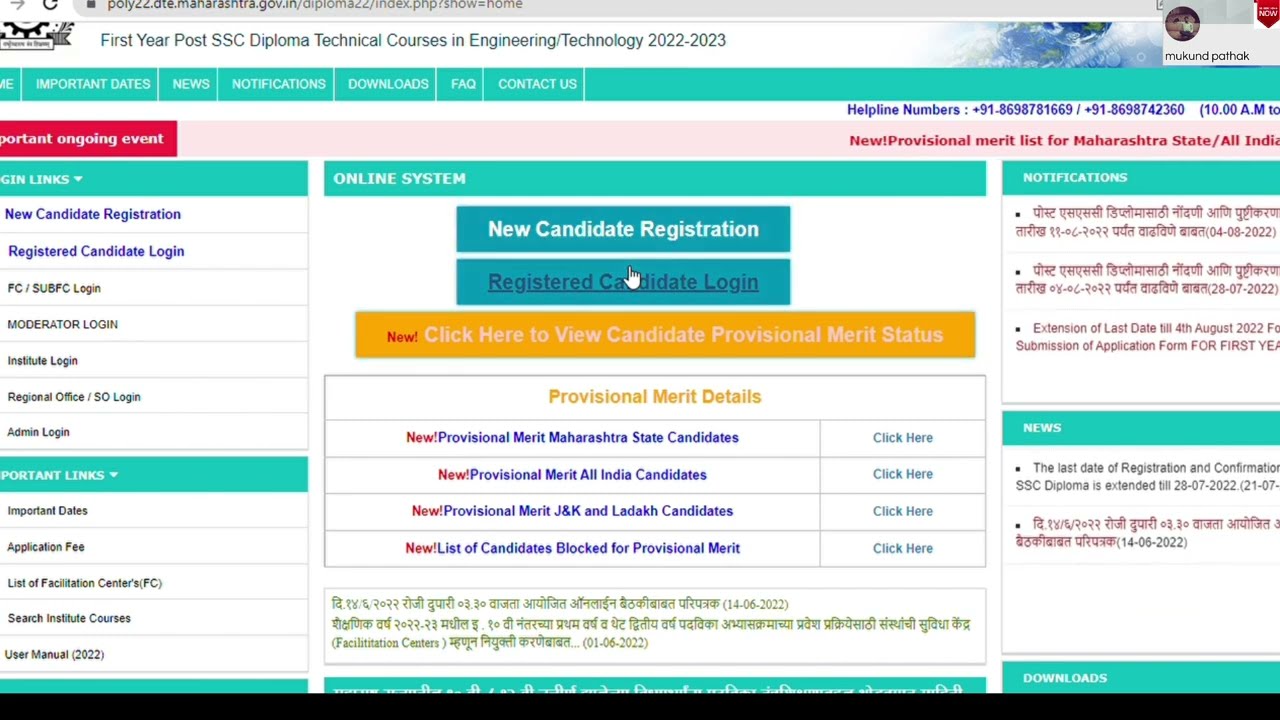This screenshot has width=1280, height=720.
Task: Click the important ongoing event red label
Action: coord(88,139)
